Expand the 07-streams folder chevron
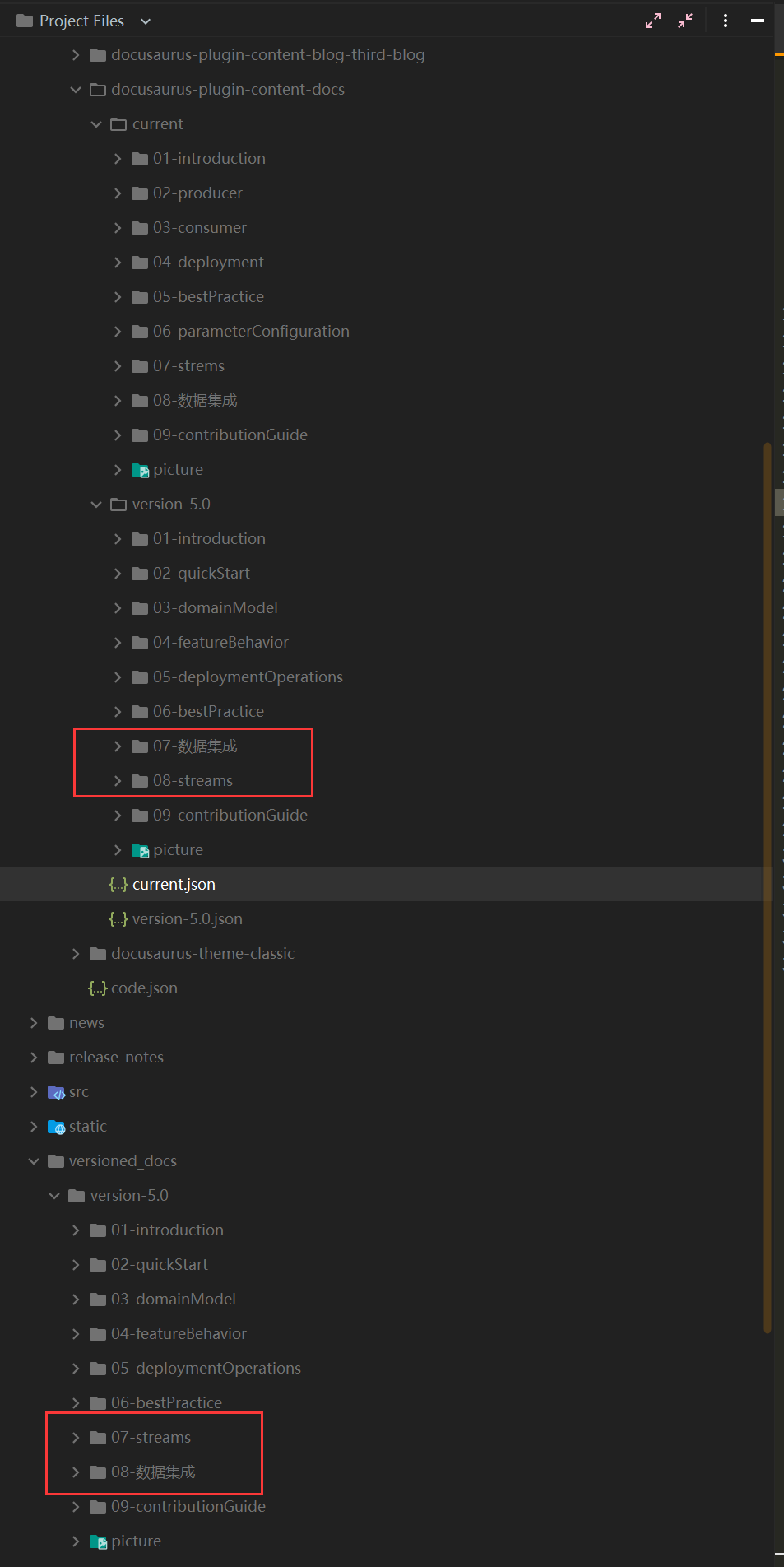This screenshot has width=784, height=1567. tap(76, 1438)
